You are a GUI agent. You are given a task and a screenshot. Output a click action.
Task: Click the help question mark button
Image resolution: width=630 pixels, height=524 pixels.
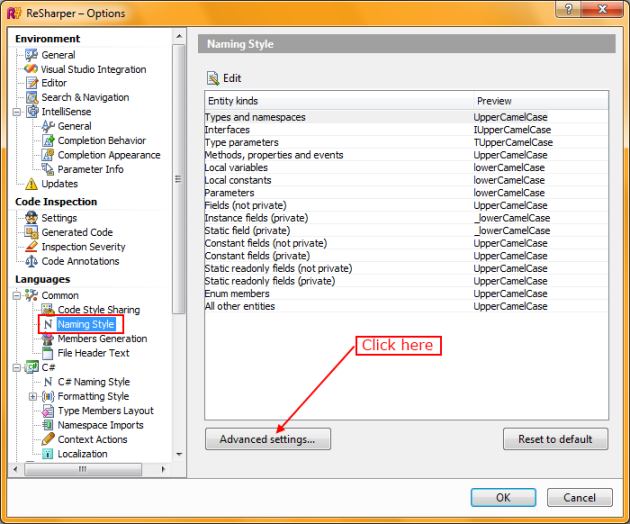[568, 9]
